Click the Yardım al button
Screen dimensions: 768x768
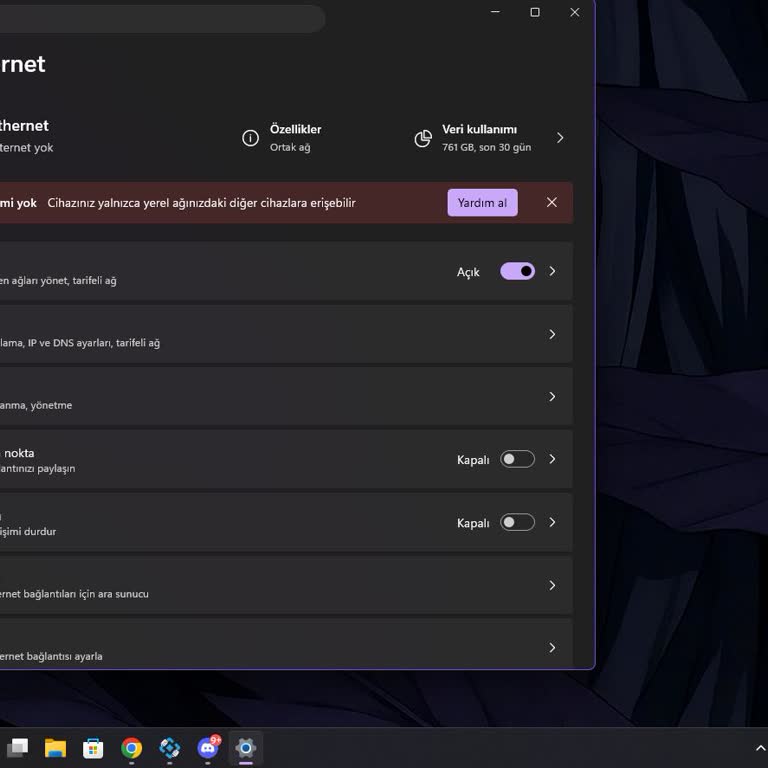pyautogui.click(x=482, y=202)
